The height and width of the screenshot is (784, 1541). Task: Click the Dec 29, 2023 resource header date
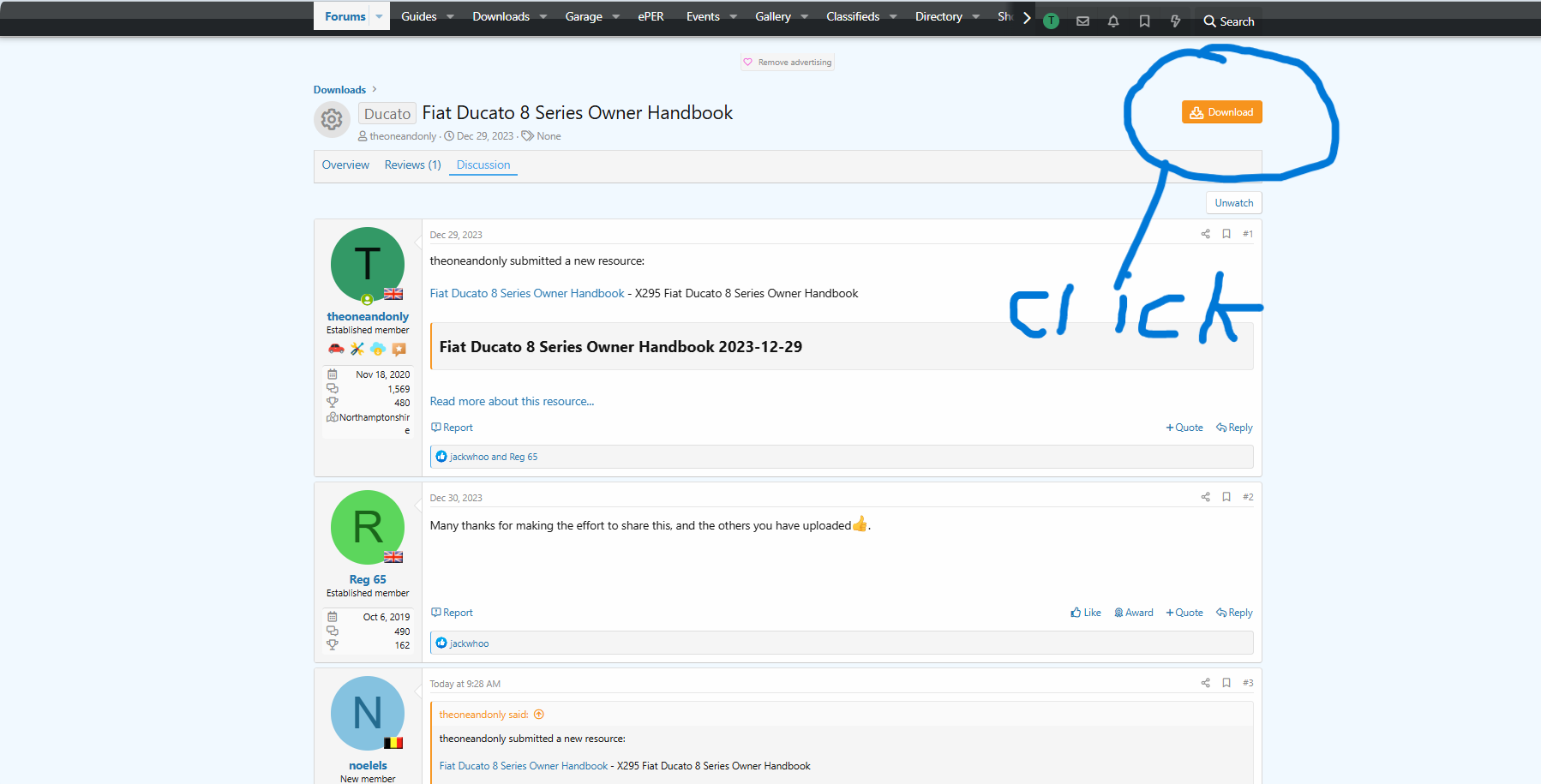485,136
